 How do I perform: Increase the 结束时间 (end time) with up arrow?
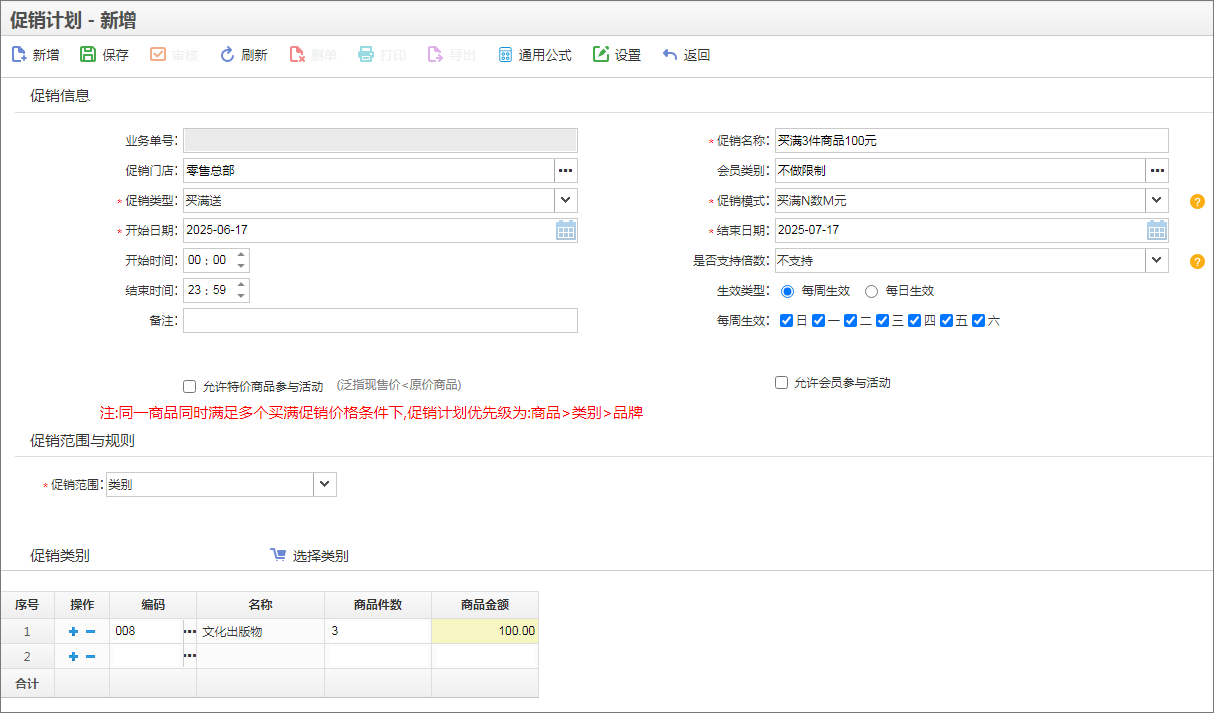(241, 285)
